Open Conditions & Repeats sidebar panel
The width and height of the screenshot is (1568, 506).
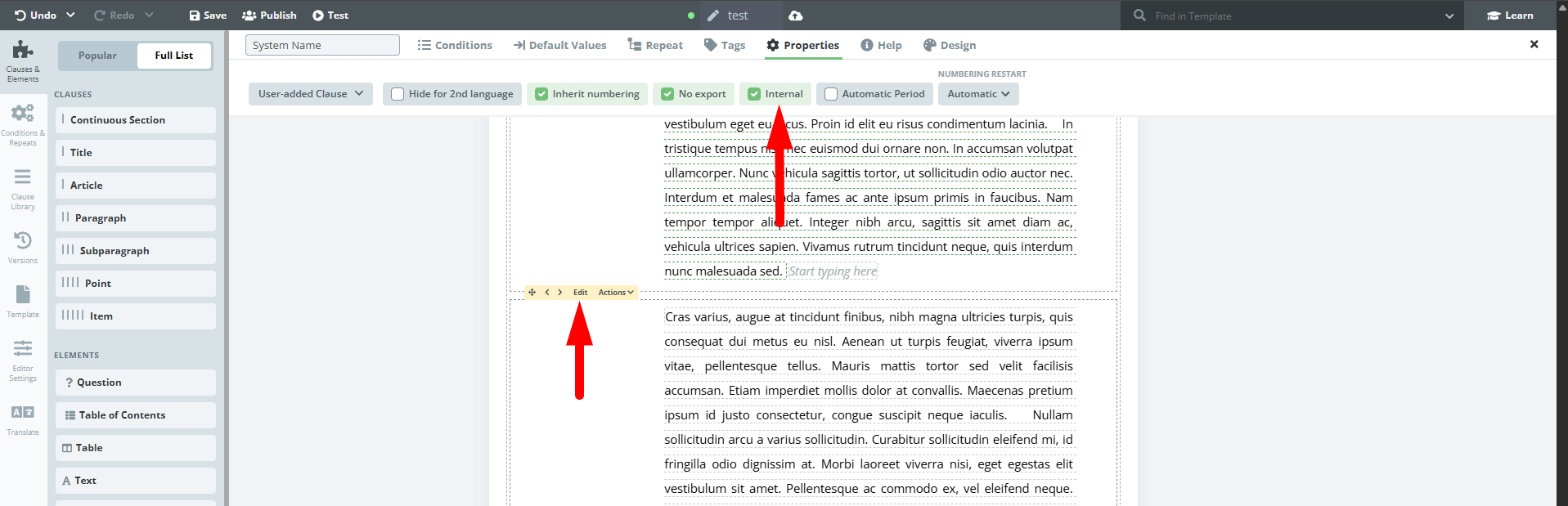23,123
